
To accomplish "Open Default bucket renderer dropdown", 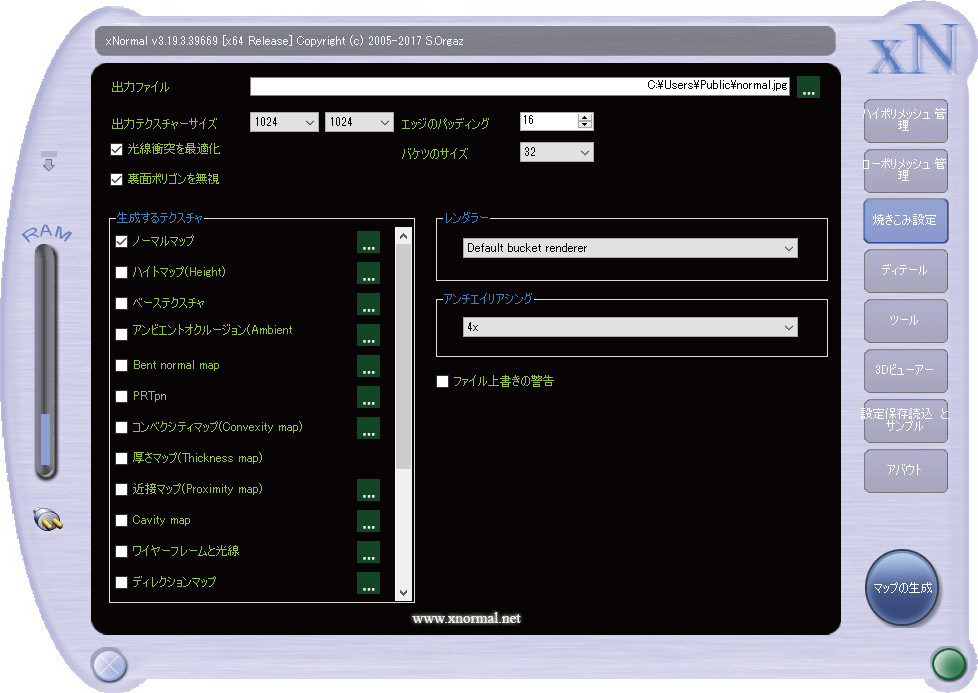I will coord(630,248).
